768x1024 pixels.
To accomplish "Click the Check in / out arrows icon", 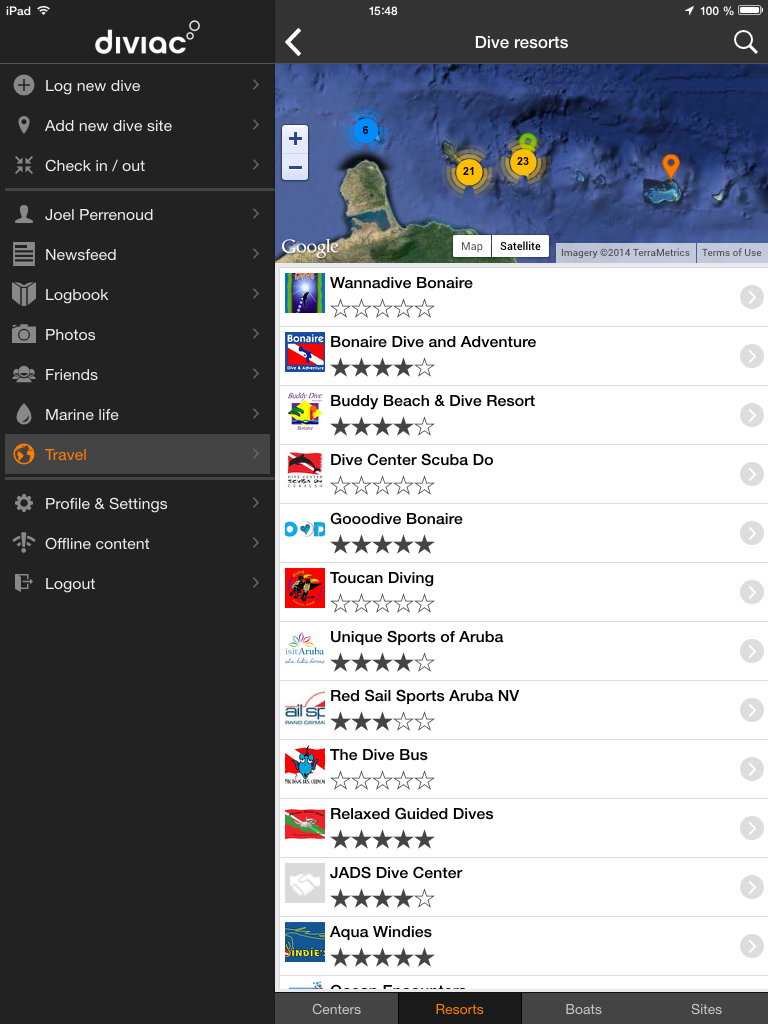I will (x=24, y=165).
